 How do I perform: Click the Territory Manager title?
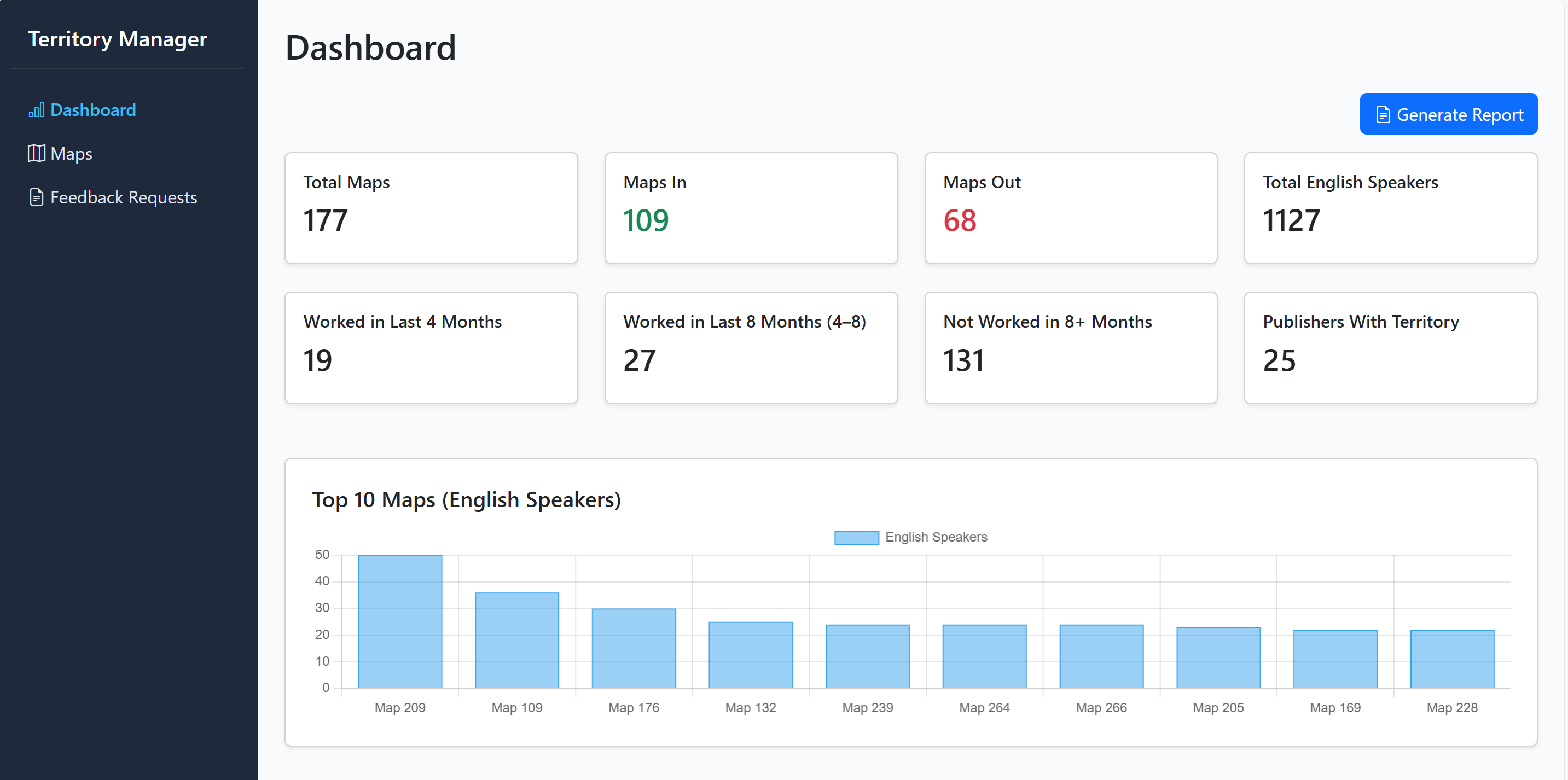118,39
